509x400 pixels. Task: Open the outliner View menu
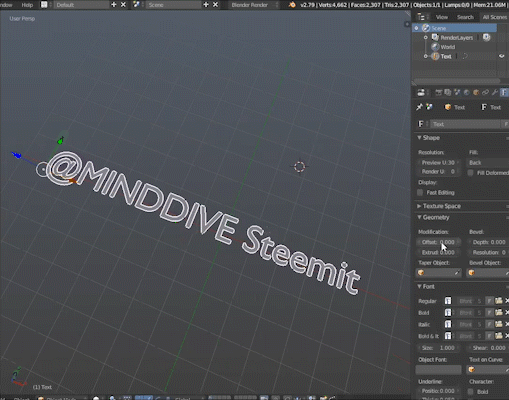coord(442,17)
